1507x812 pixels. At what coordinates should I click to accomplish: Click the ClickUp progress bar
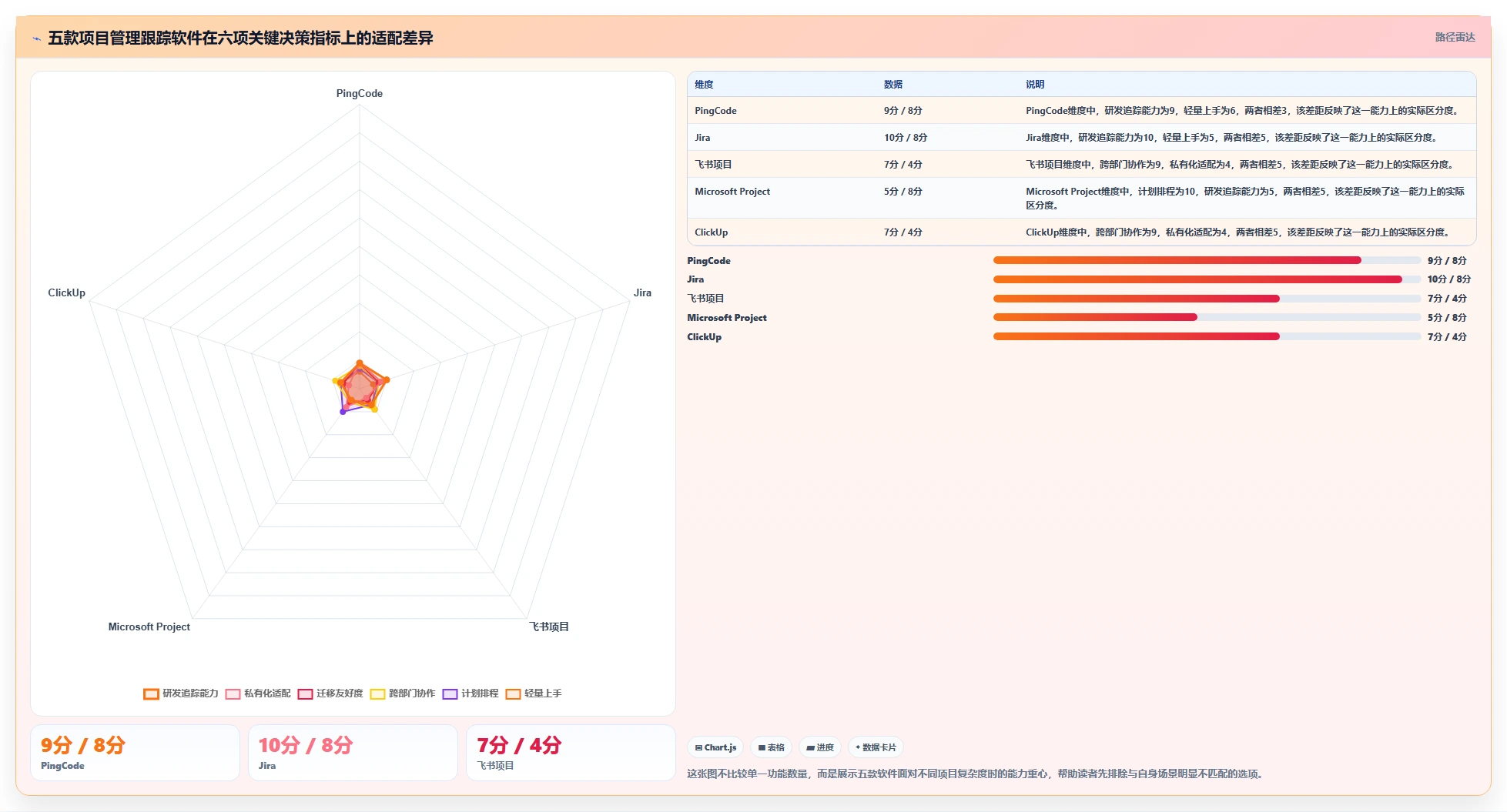click(x=1207, y=336)
